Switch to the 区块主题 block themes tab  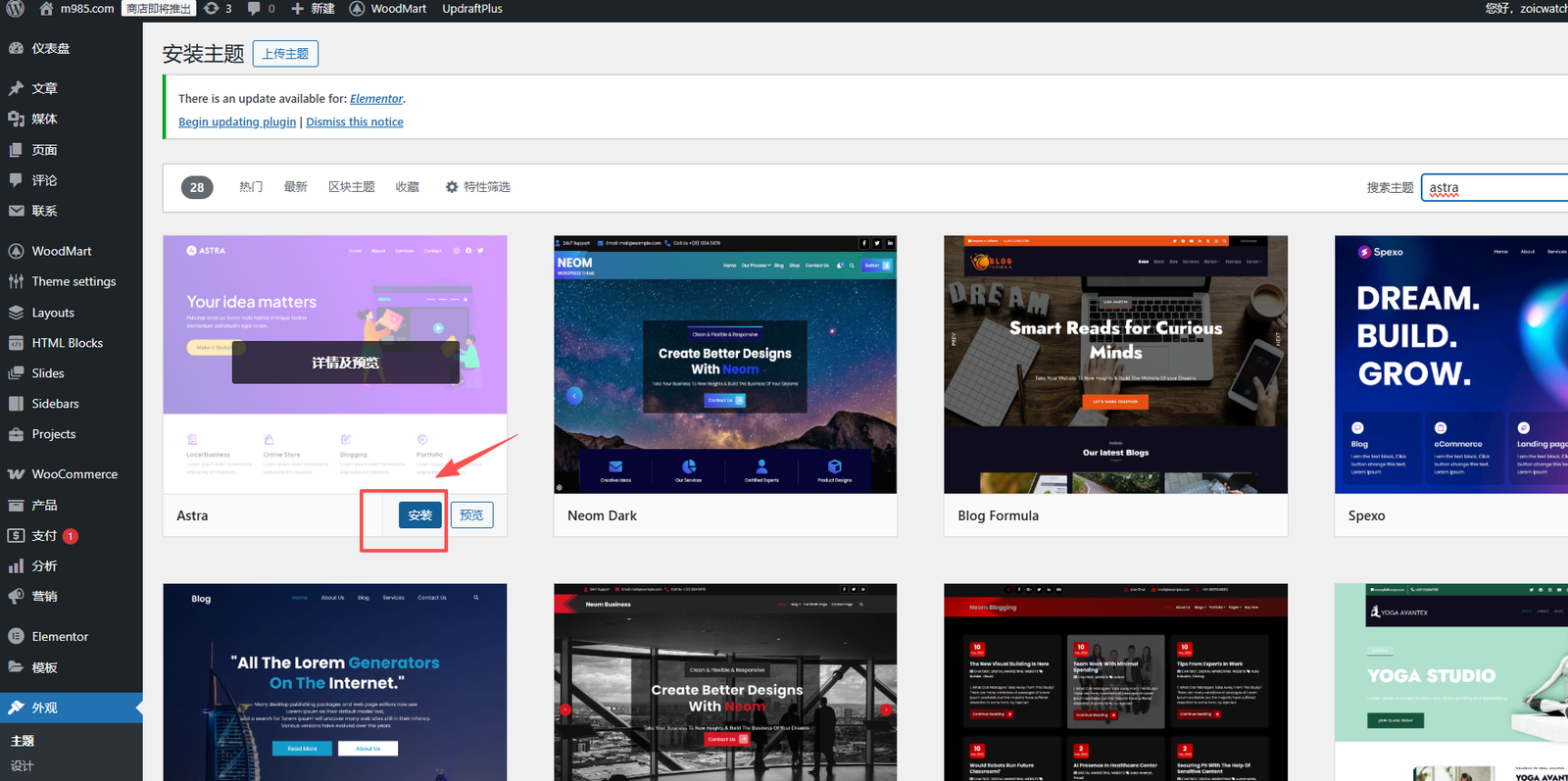click(351, 187)
